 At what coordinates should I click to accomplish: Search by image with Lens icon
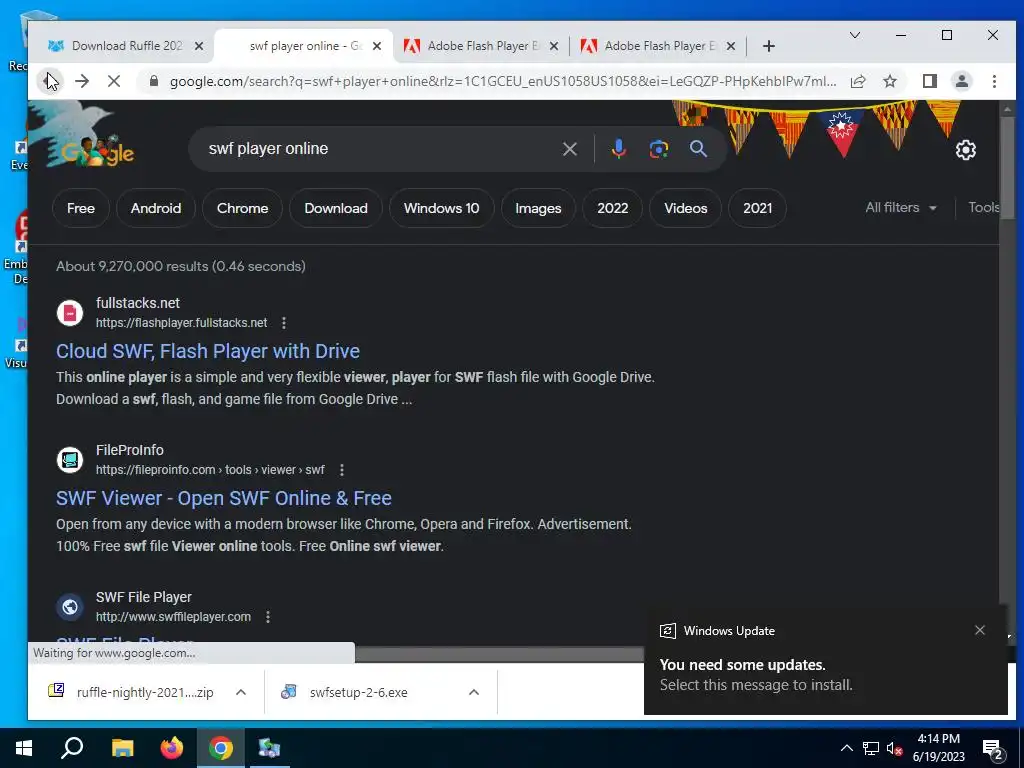pyautogui.click(x=658, y=149)
